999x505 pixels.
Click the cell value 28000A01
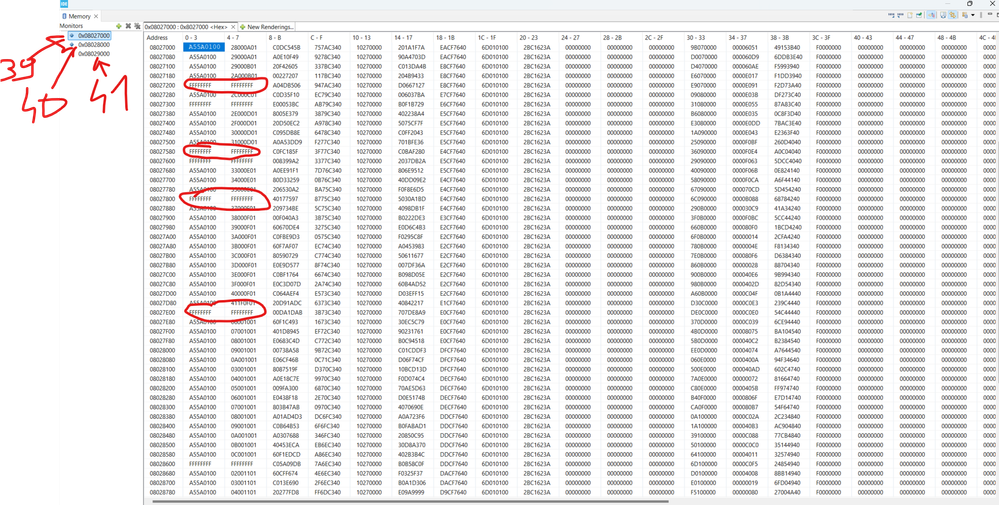[x=244, y=47]
